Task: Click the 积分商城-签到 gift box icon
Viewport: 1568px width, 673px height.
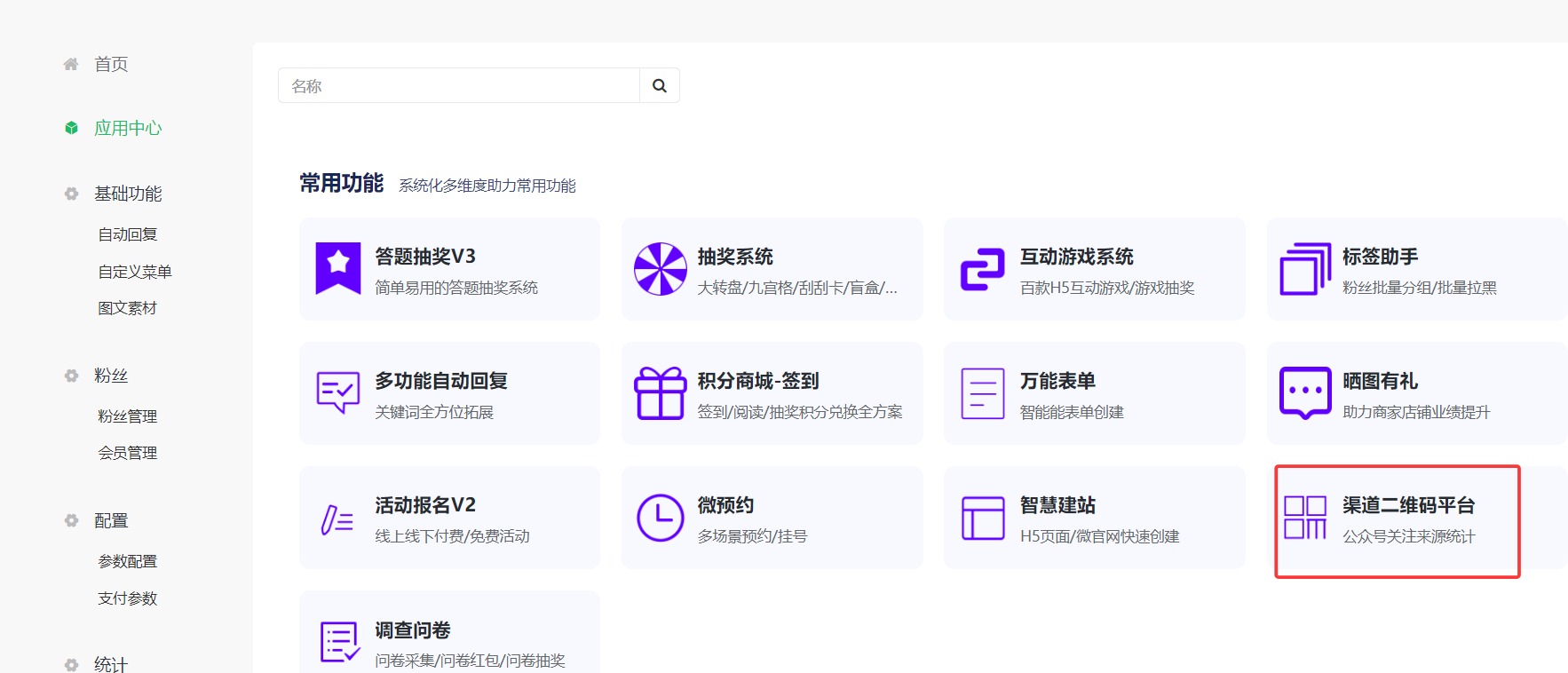Action: 660,393
